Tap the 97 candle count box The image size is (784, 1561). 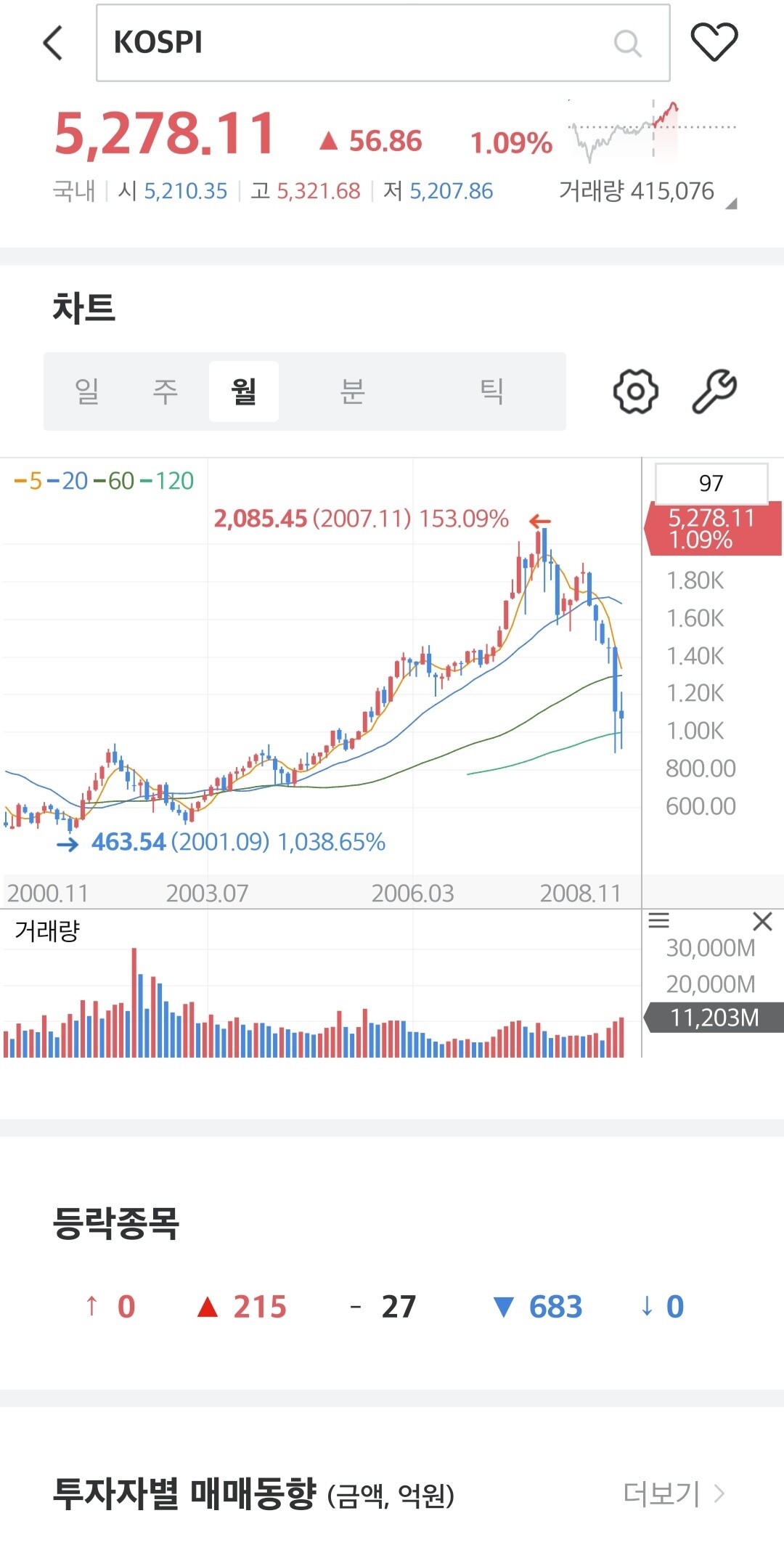[x=711, y=483]
